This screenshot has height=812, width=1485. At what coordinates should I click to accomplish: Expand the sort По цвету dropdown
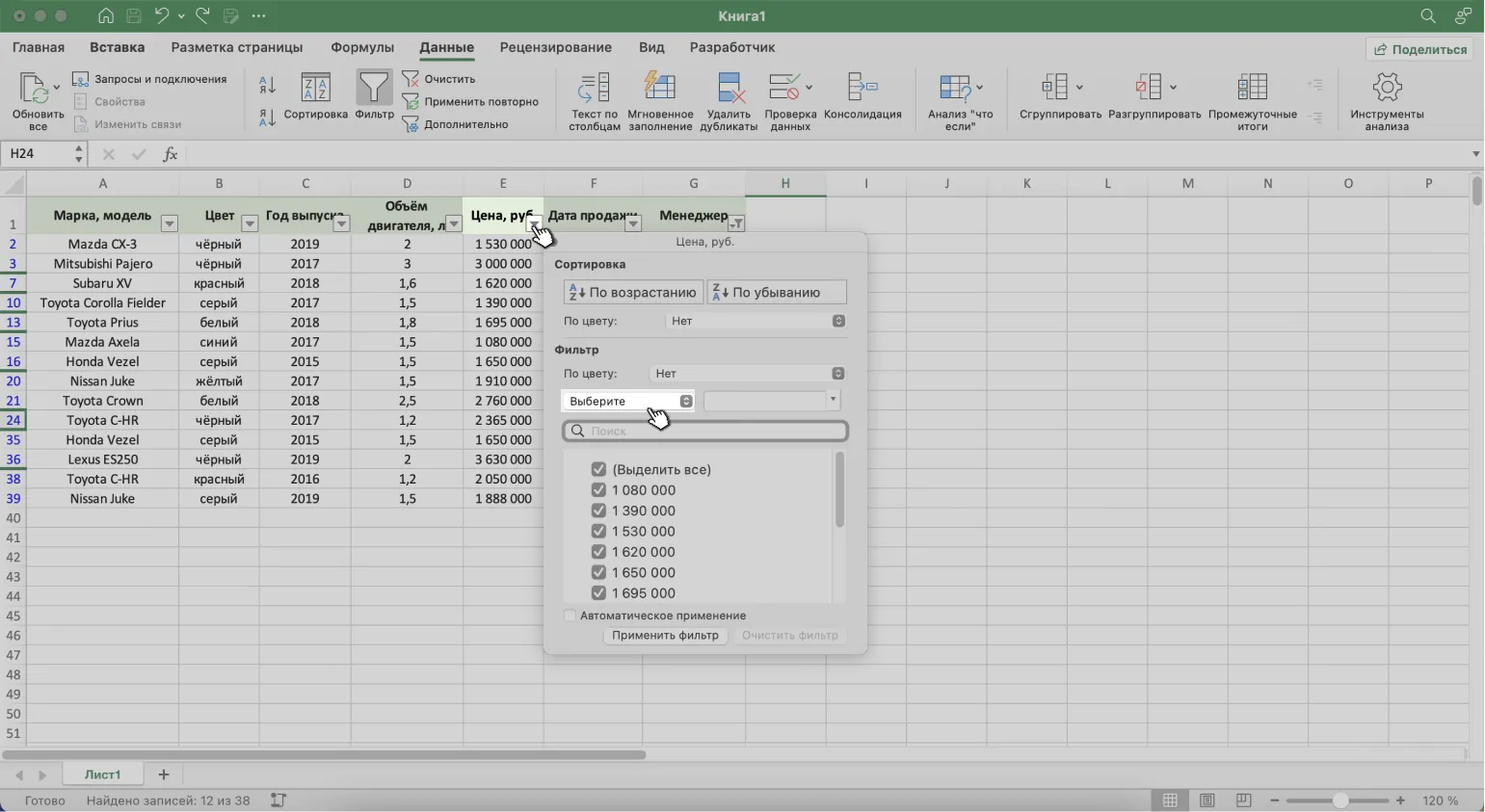point(756,321)
